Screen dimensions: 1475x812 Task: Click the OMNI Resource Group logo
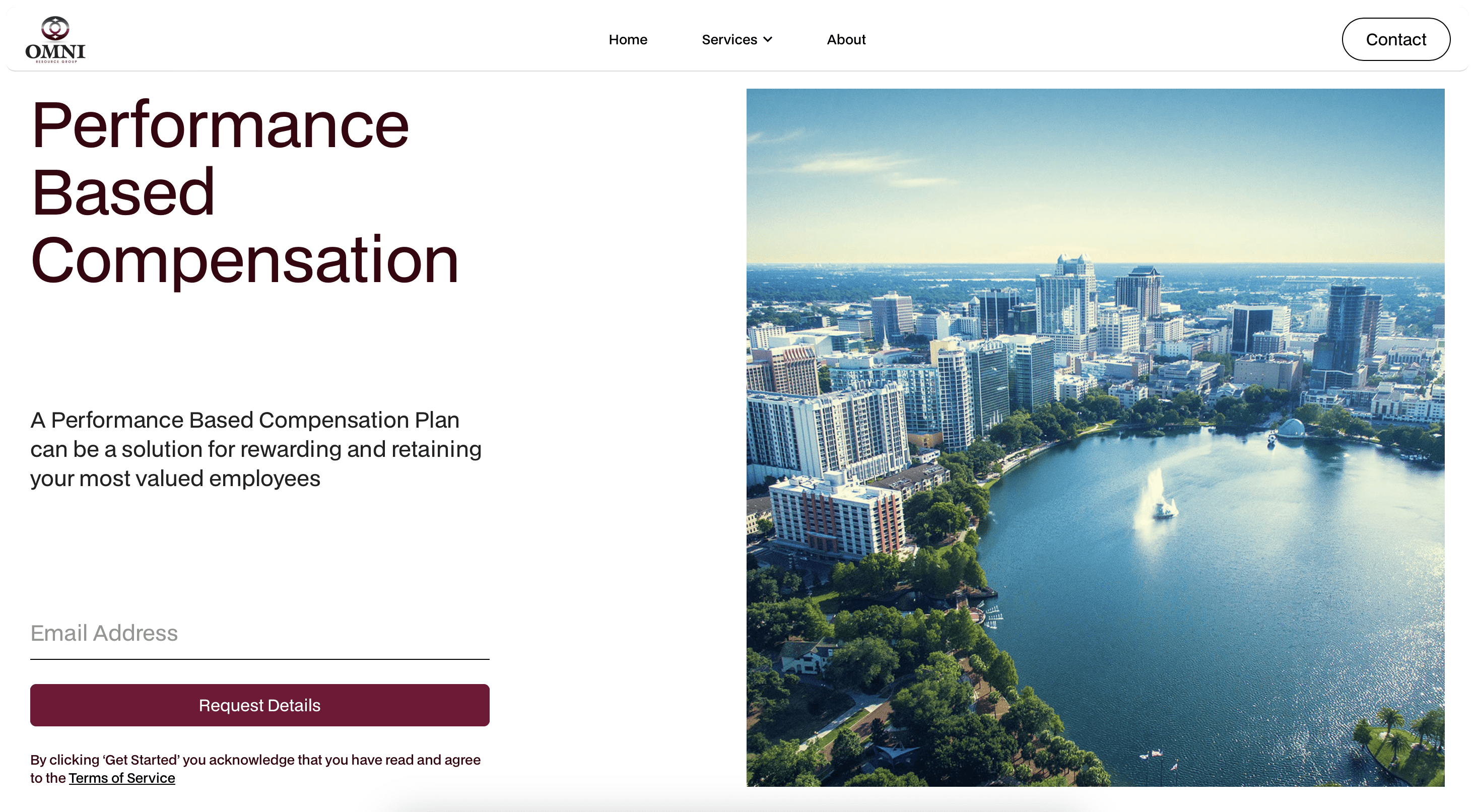click(55, 39)
